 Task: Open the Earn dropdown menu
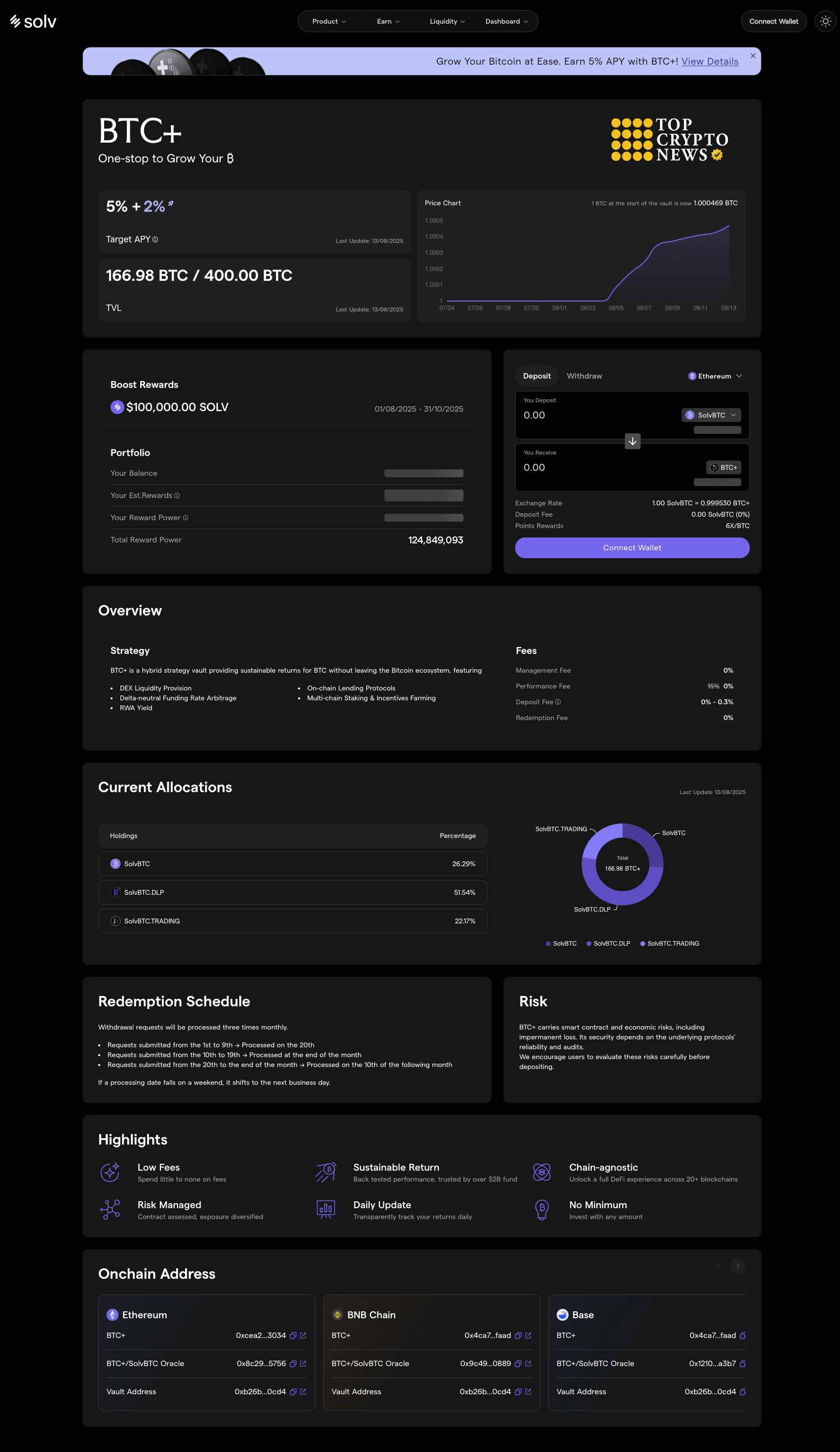pos(388,21)
